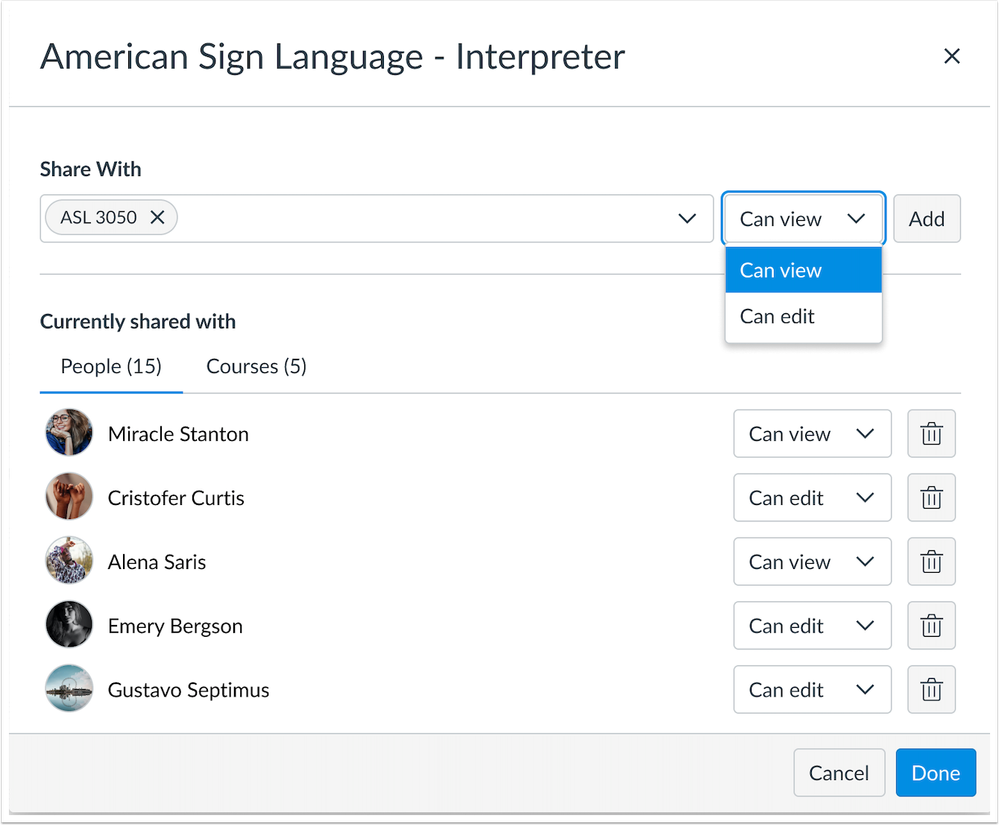Click Gustavo Septimus's avatar image

coord(69,688)
